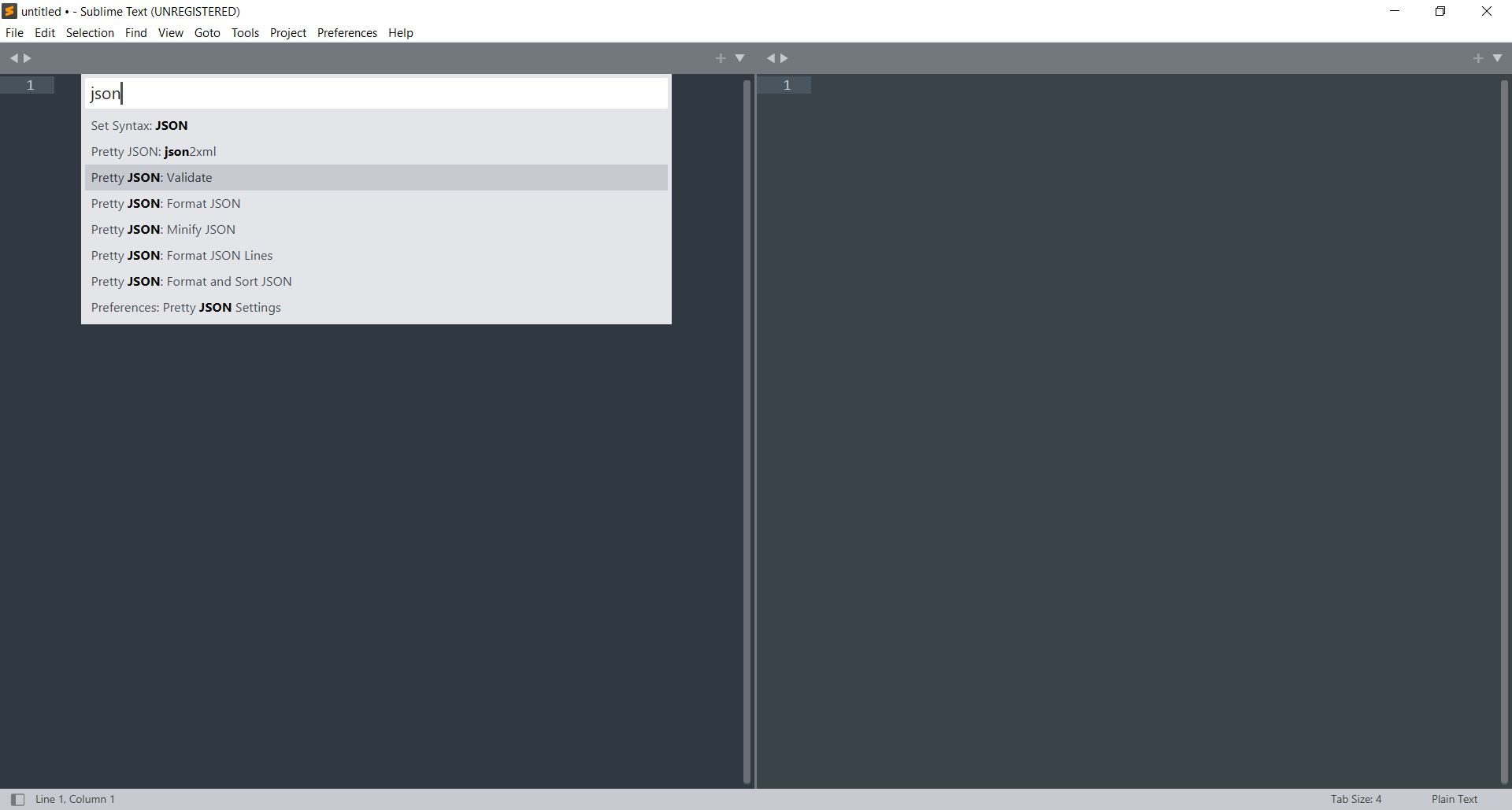The height and width of the screenshot is (810, 1512).
Task: Focus the command palette search field
Action: point(376,94)
